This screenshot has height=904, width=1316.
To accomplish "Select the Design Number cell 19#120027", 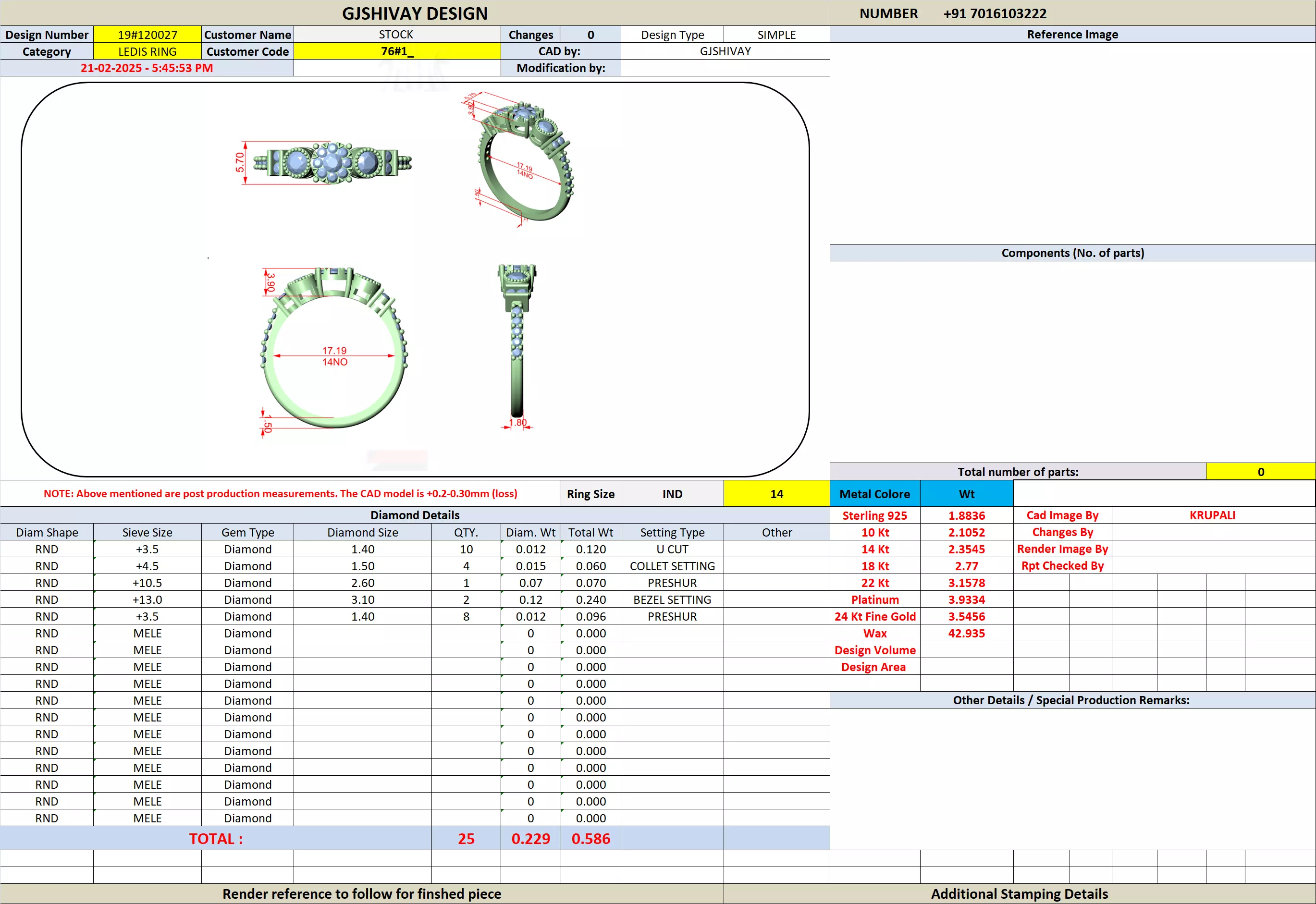I will coord(148,35).
